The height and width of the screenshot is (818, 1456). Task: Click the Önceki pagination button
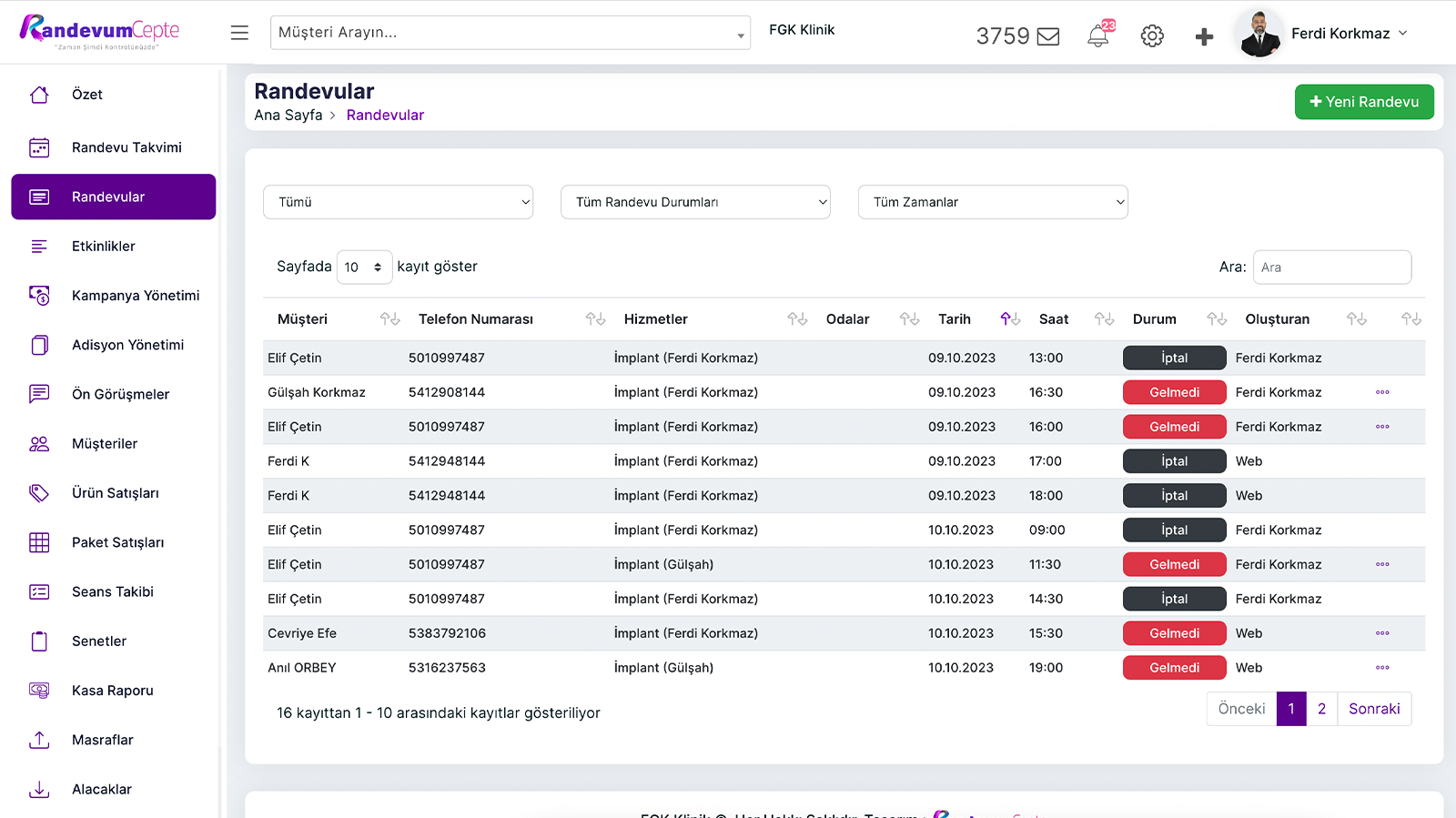(1241, 709)
